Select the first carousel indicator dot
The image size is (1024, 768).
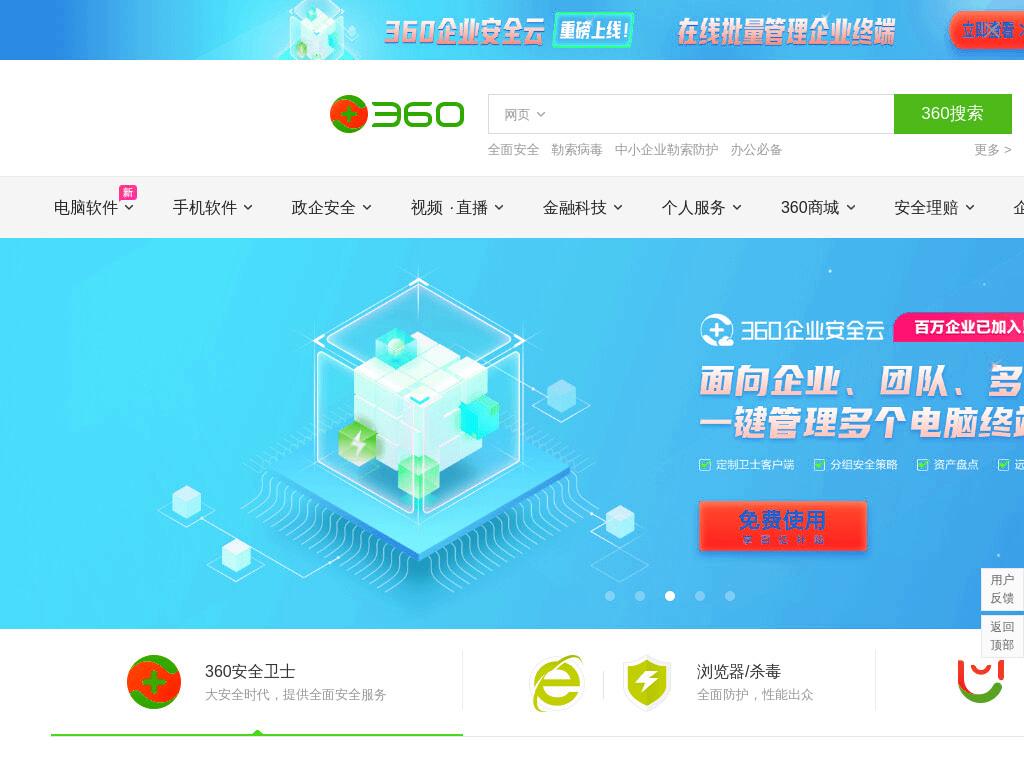tap(610, 596)
